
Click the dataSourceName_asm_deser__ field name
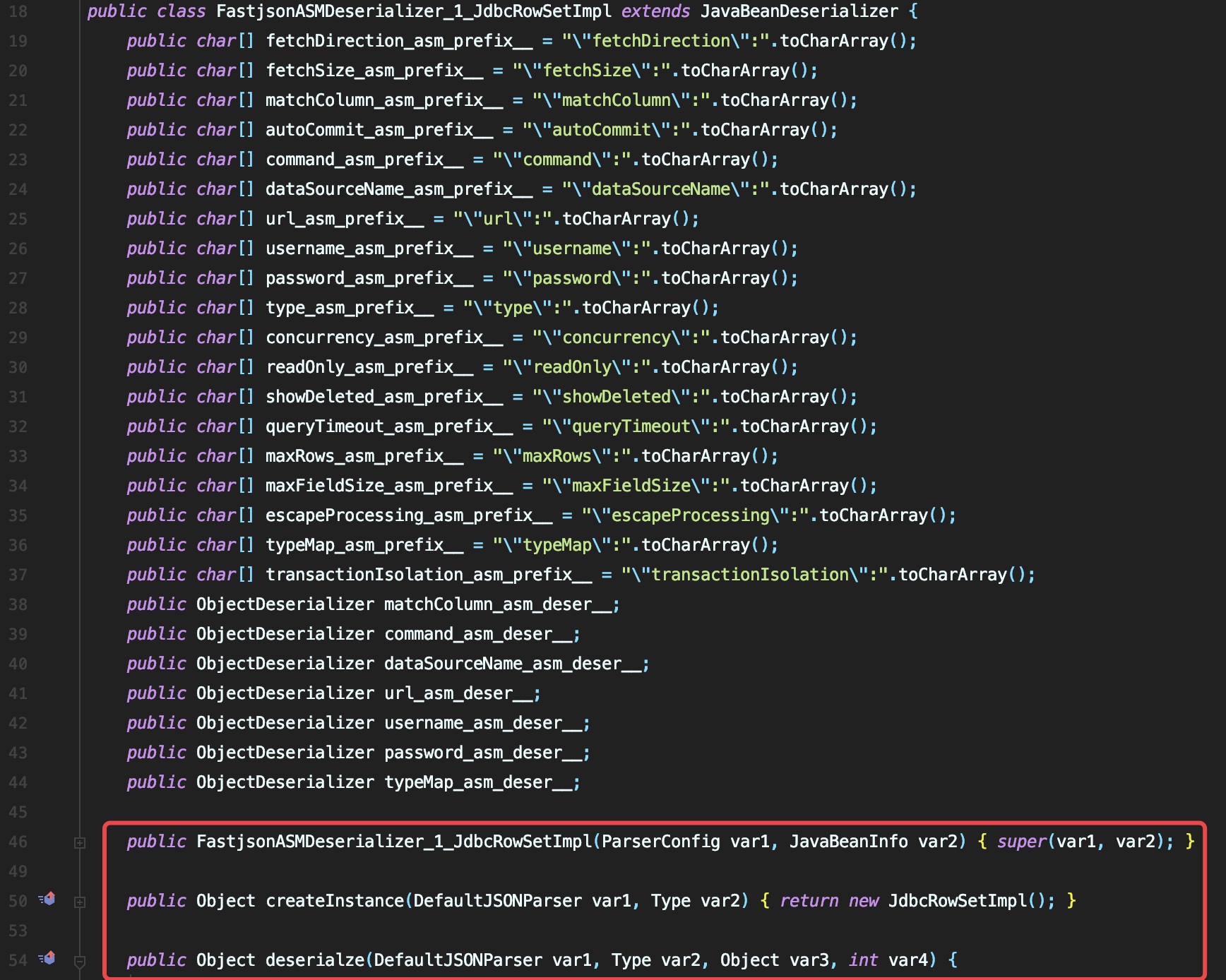point(513,664)
